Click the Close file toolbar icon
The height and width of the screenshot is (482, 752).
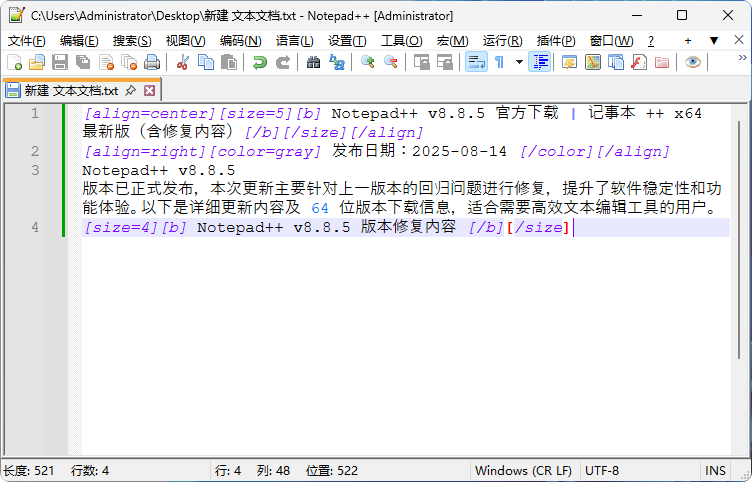coord(106,62)
